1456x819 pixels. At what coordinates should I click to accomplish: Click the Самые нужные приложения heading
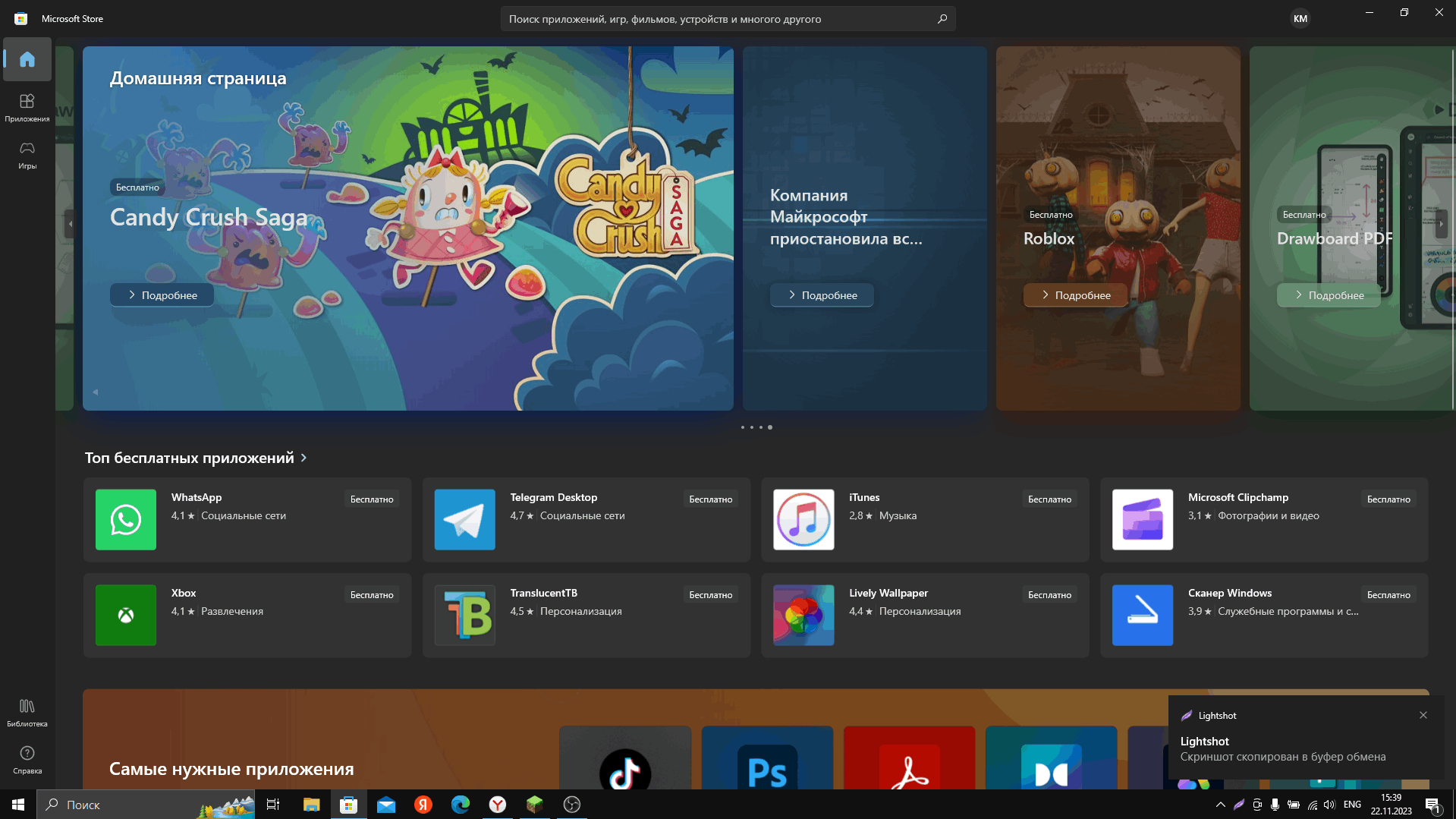tap(231, 769)
